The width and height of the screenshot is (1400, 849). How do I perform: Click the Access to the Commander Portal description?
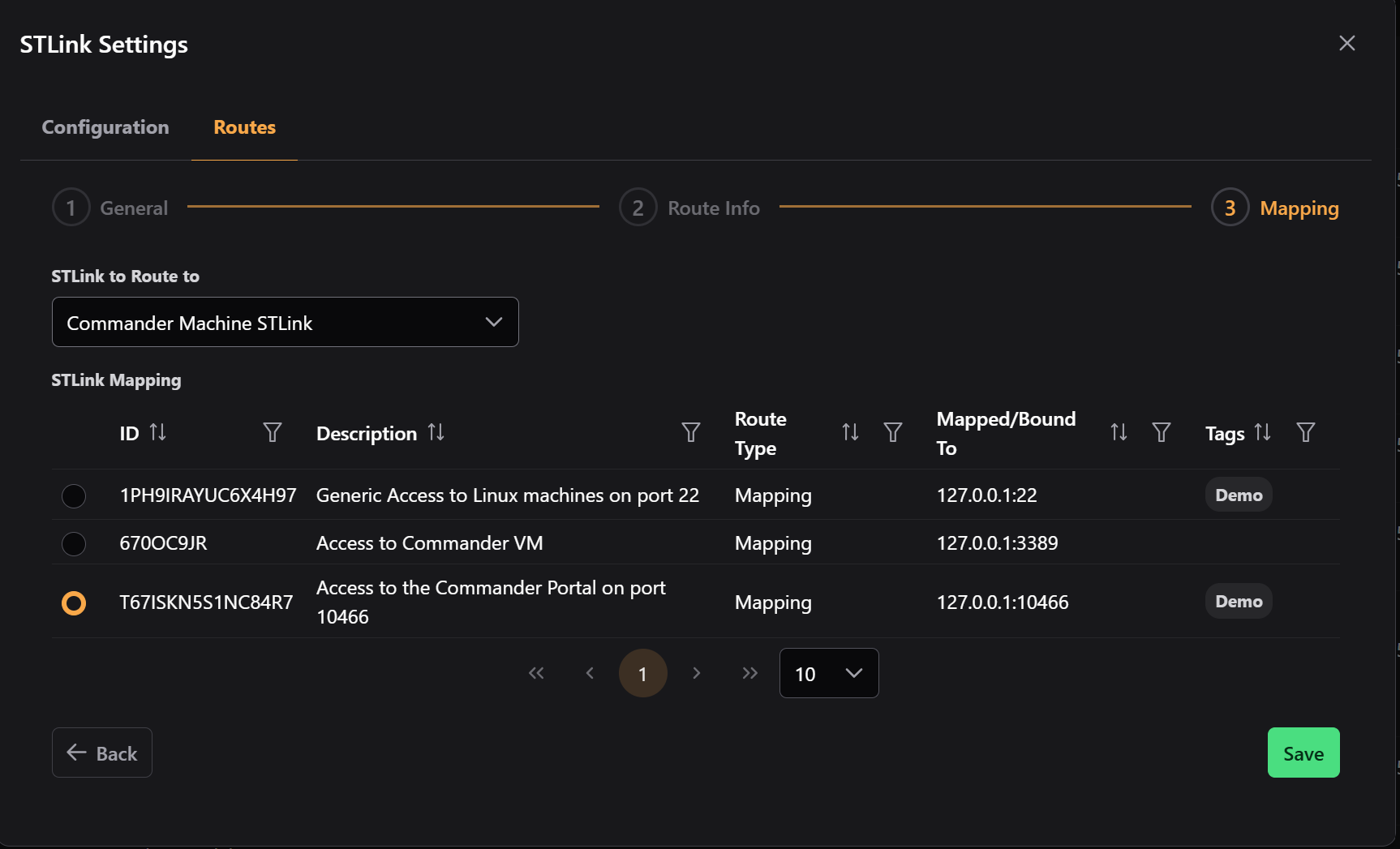point(492,602)
